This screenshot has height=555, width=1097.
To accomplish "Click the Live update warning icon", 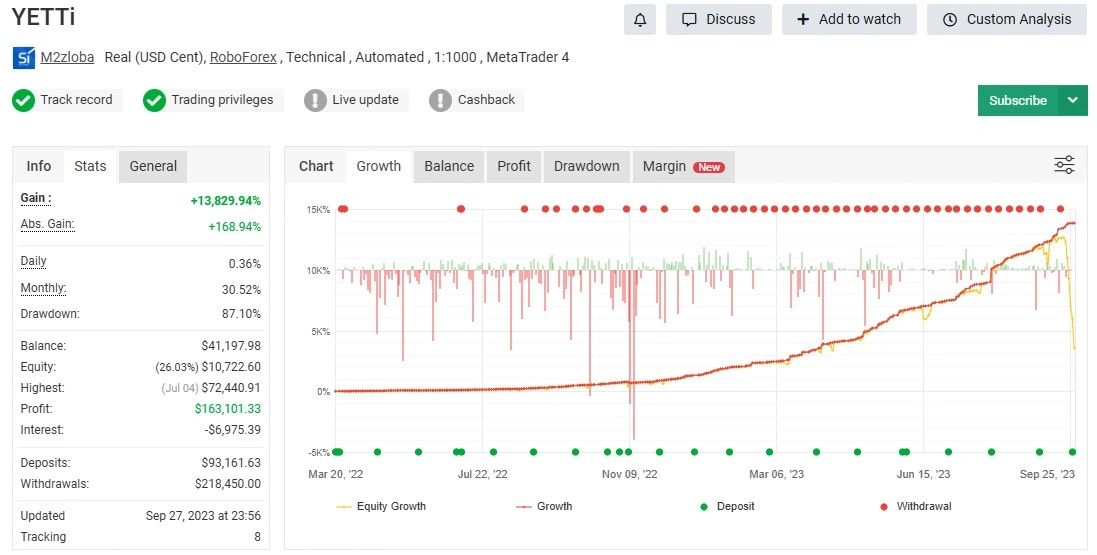I will [316, 100].
